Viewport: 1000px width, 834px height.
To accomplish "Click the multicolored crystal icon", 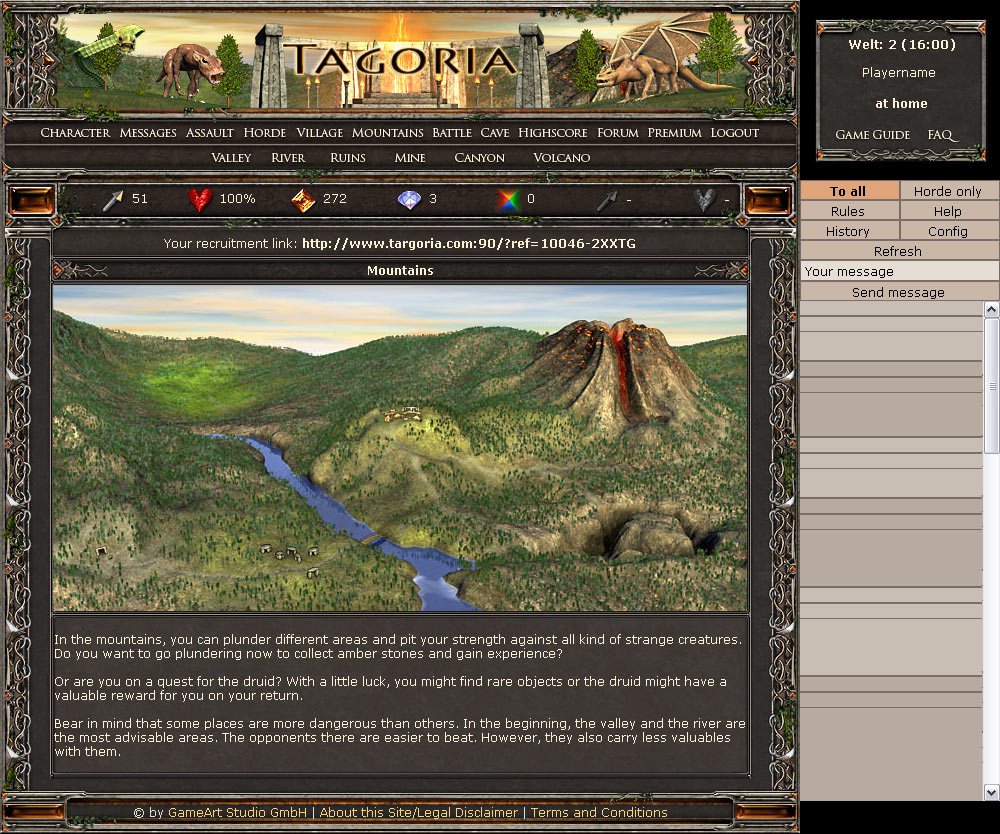I will (x=508, y=200).
